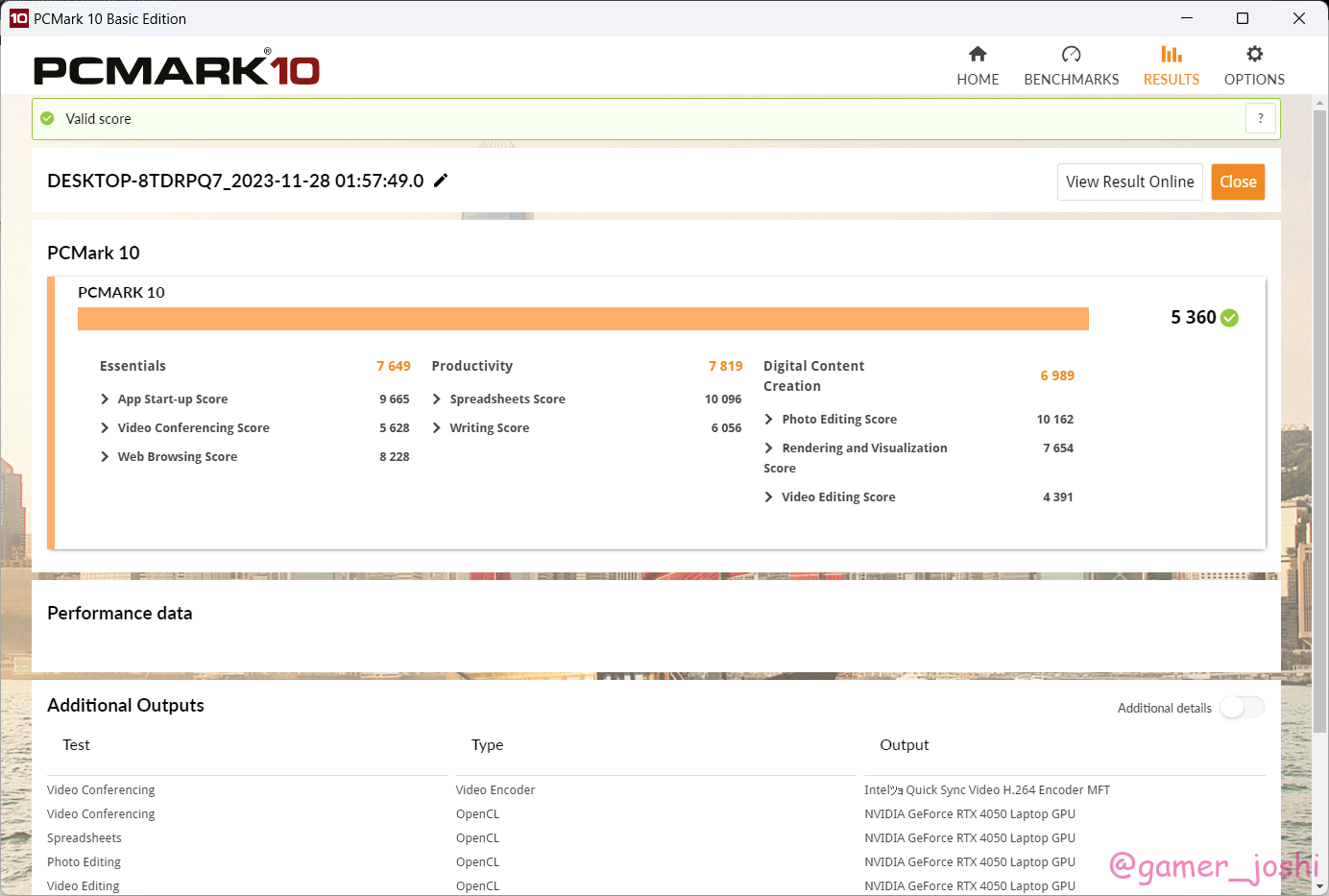Maximize the PCMark 10 window

click(x=1243, y=18)
